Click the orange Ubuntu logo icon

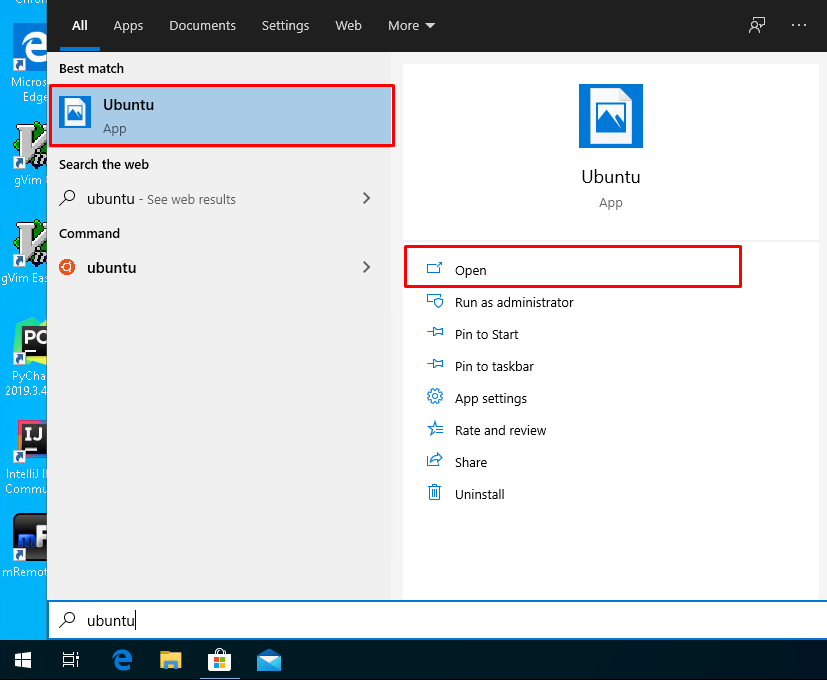pyautogui.click(x=67, y=267)
